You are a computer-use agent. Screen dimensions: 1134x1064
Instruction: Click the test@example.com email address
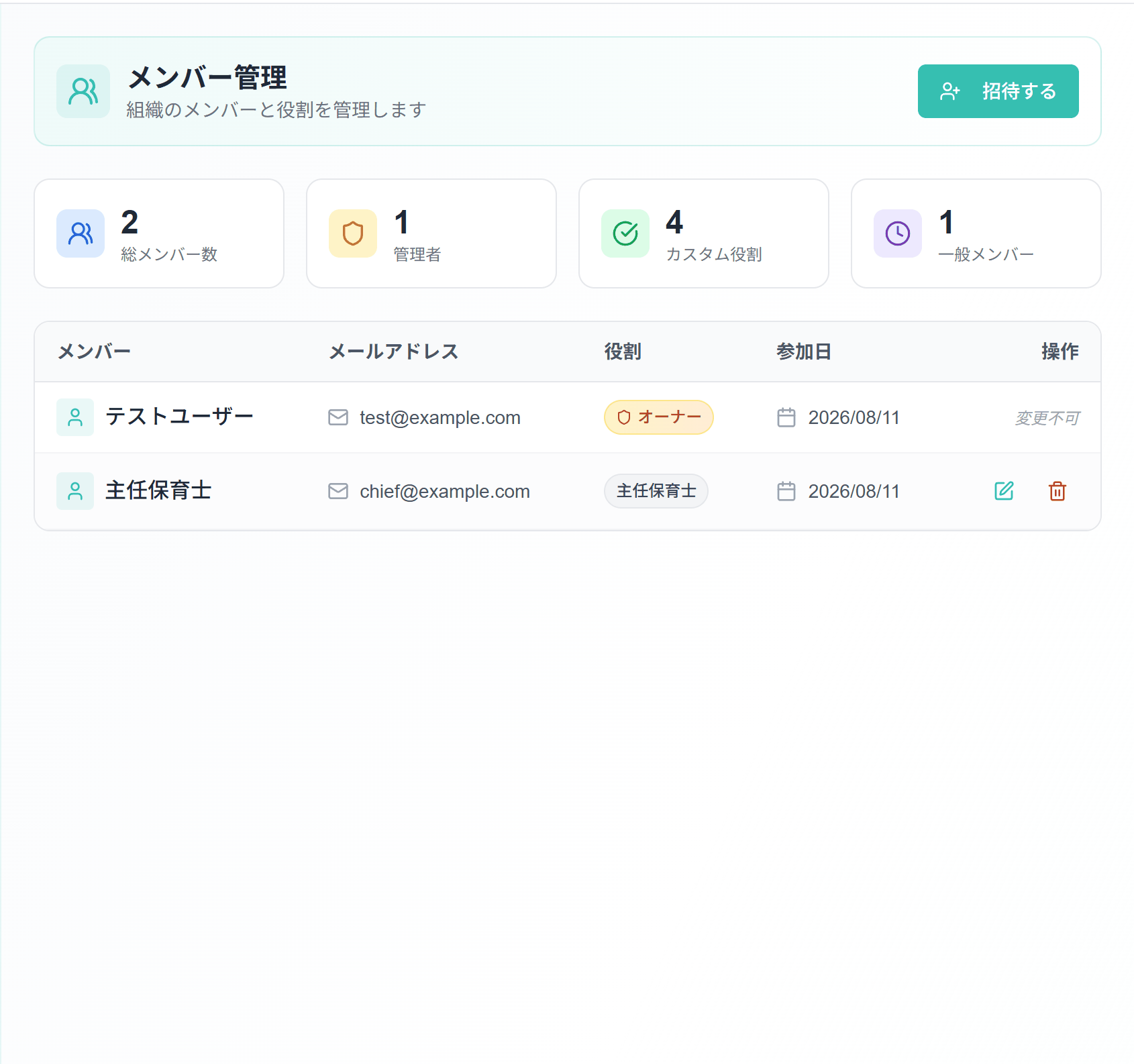click(440, 417)
